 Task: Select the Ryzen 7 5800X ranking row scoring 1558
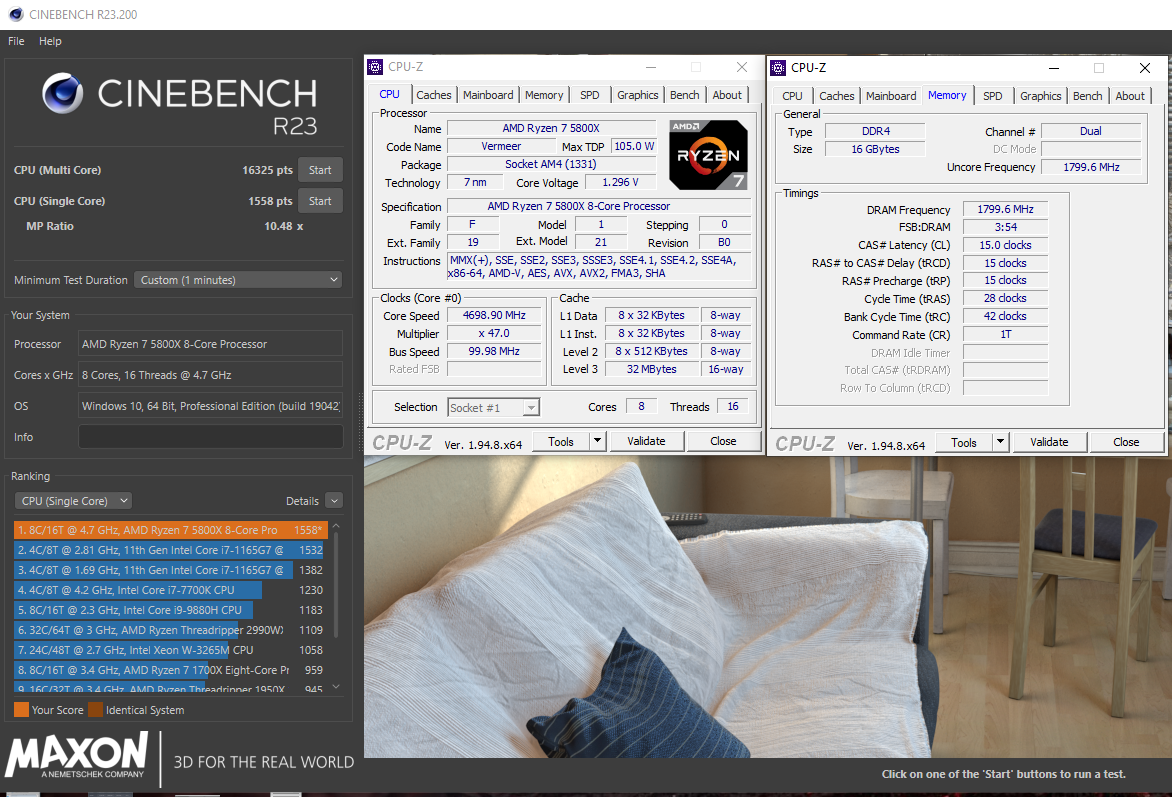pos(170,529)
